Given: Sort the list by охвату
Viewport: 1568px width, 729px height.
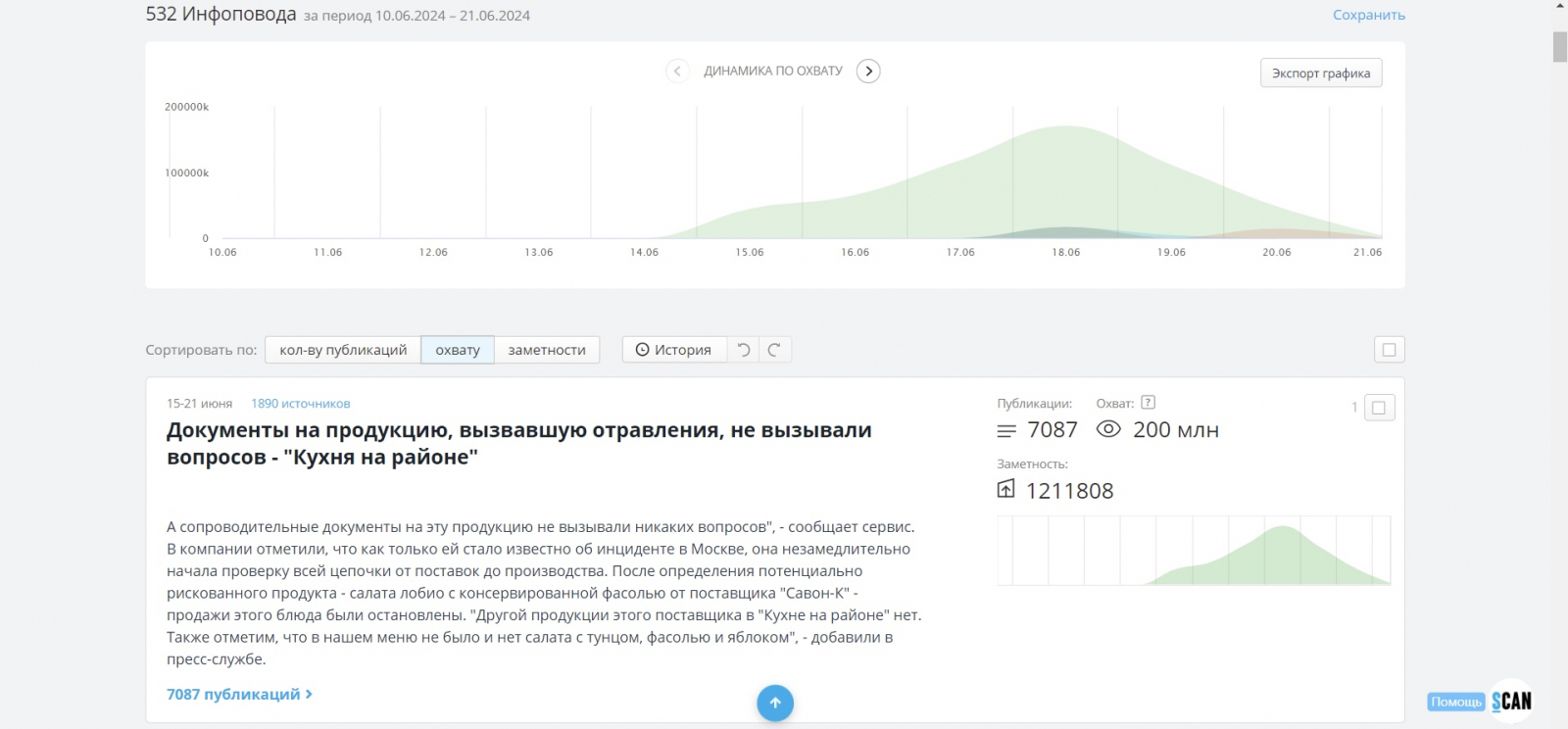Looking at the screenshot, I should click(x=458, y=350).
